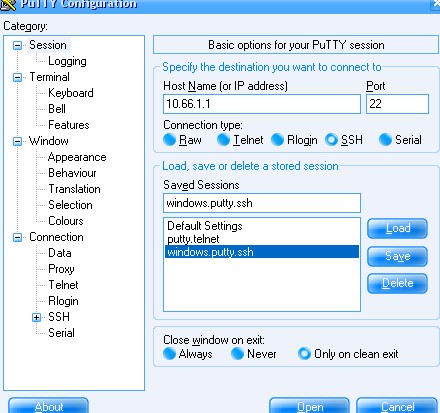Open the Translation settings category

click(x=74, y=189)
